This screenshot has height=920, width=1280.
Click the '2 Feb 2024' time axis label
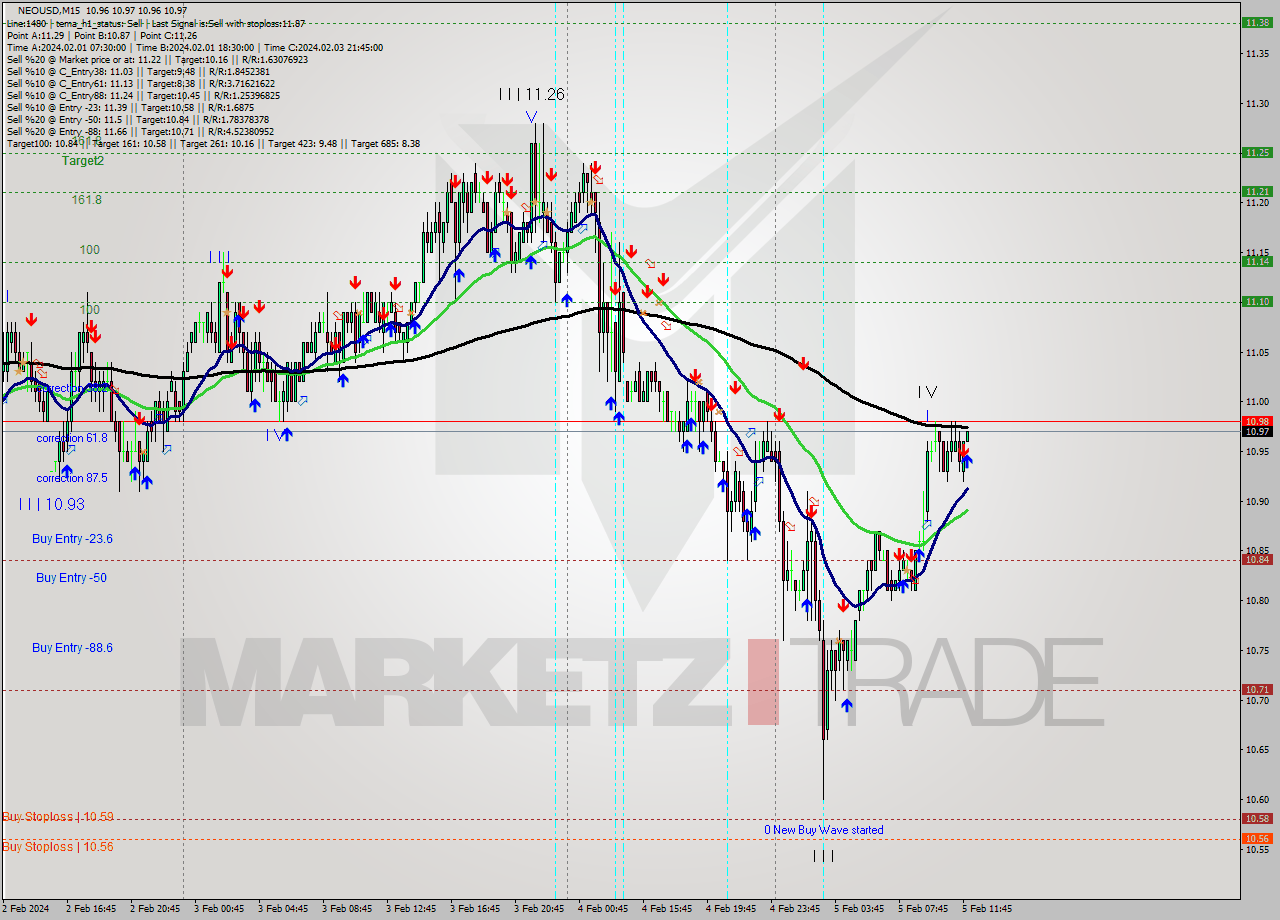[26, 909]
